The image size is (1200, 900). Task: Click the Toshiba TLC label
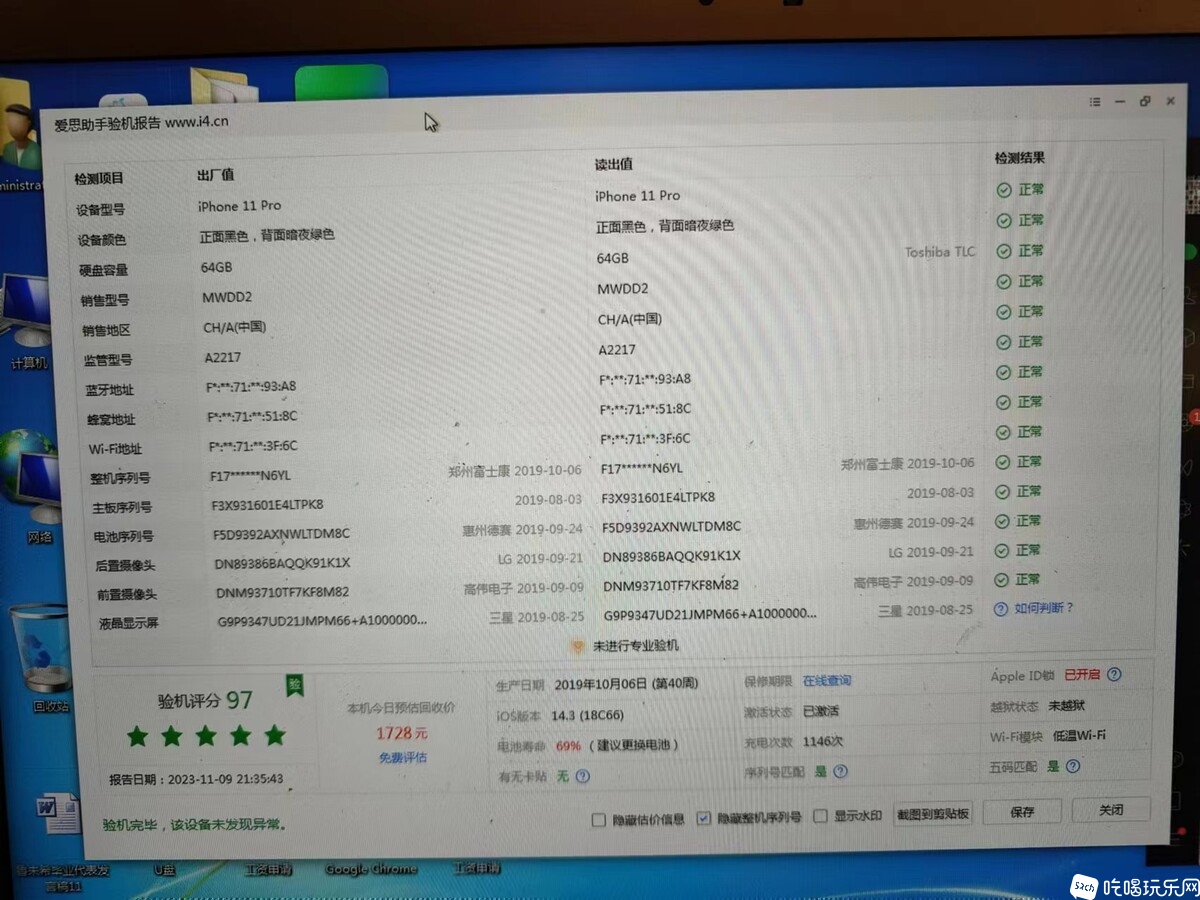tap(940, 252)
